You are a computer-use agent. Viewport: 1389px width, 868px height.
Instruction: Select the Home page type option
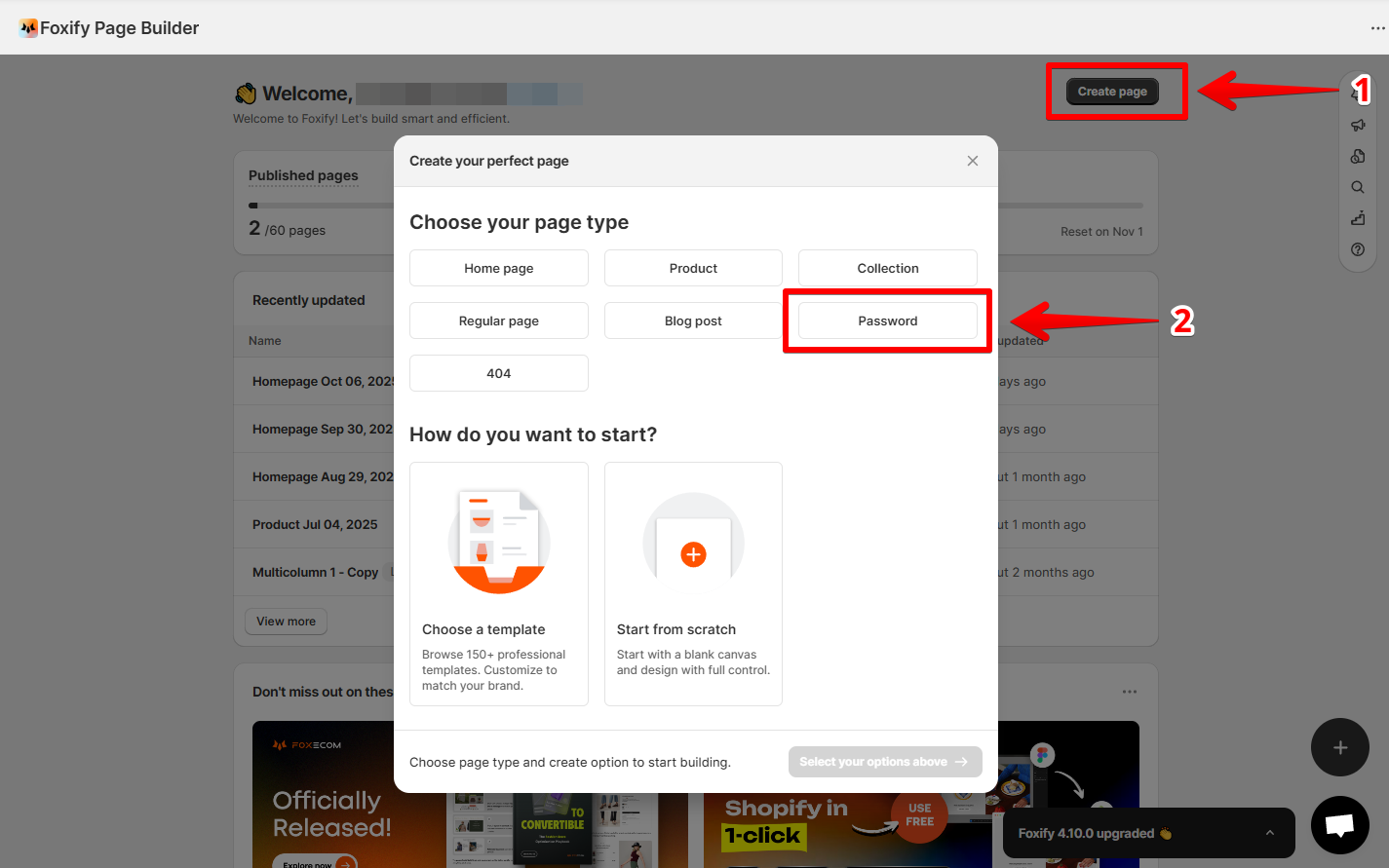(499, 268)
